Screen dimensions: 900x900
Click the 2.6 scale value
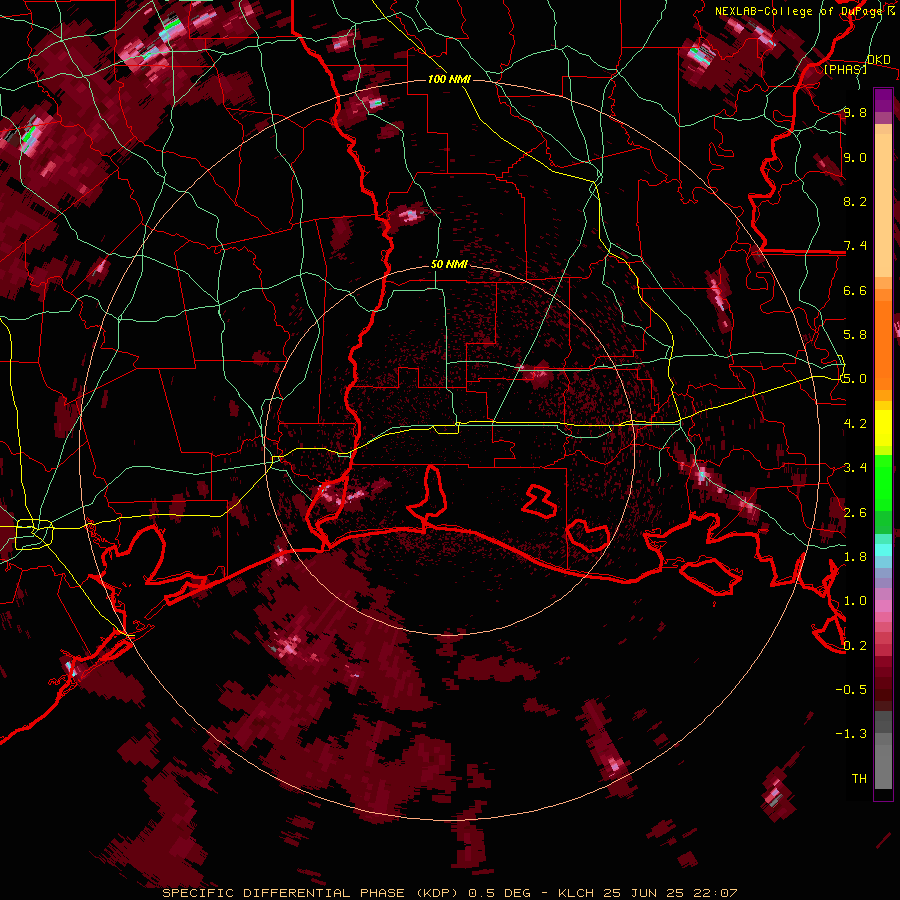[855, 513]
